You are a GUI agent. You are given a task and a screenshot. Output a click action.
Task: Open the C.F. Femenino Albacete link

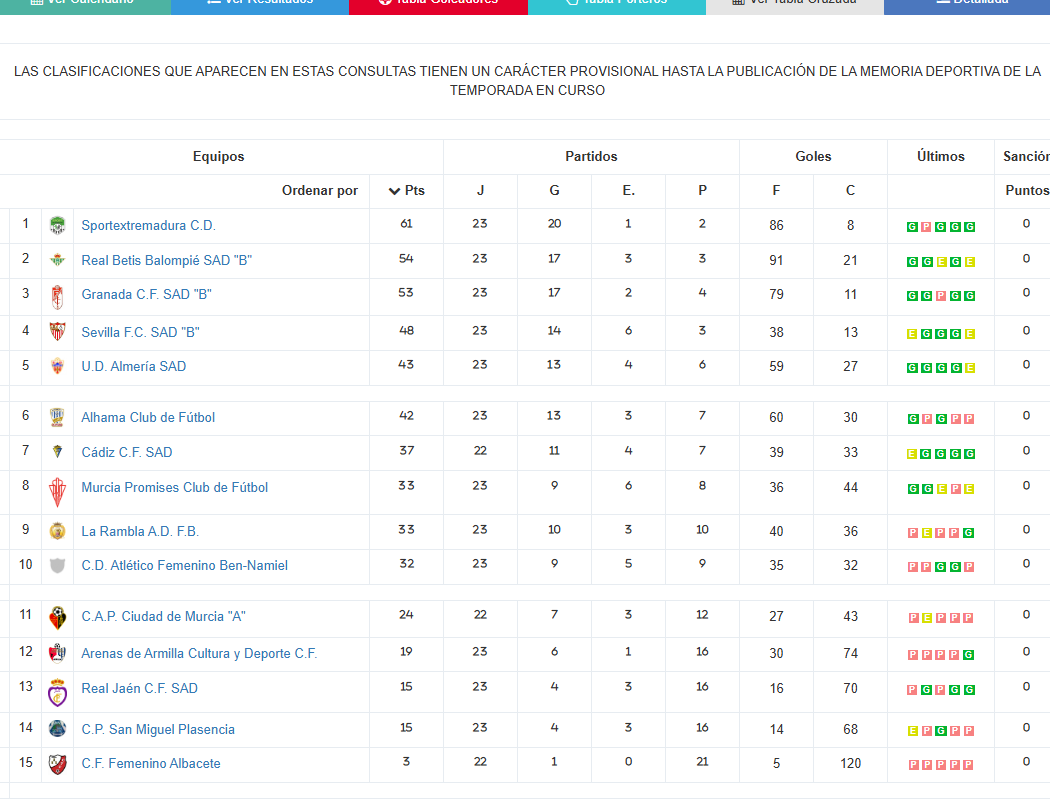click(151, 764)
